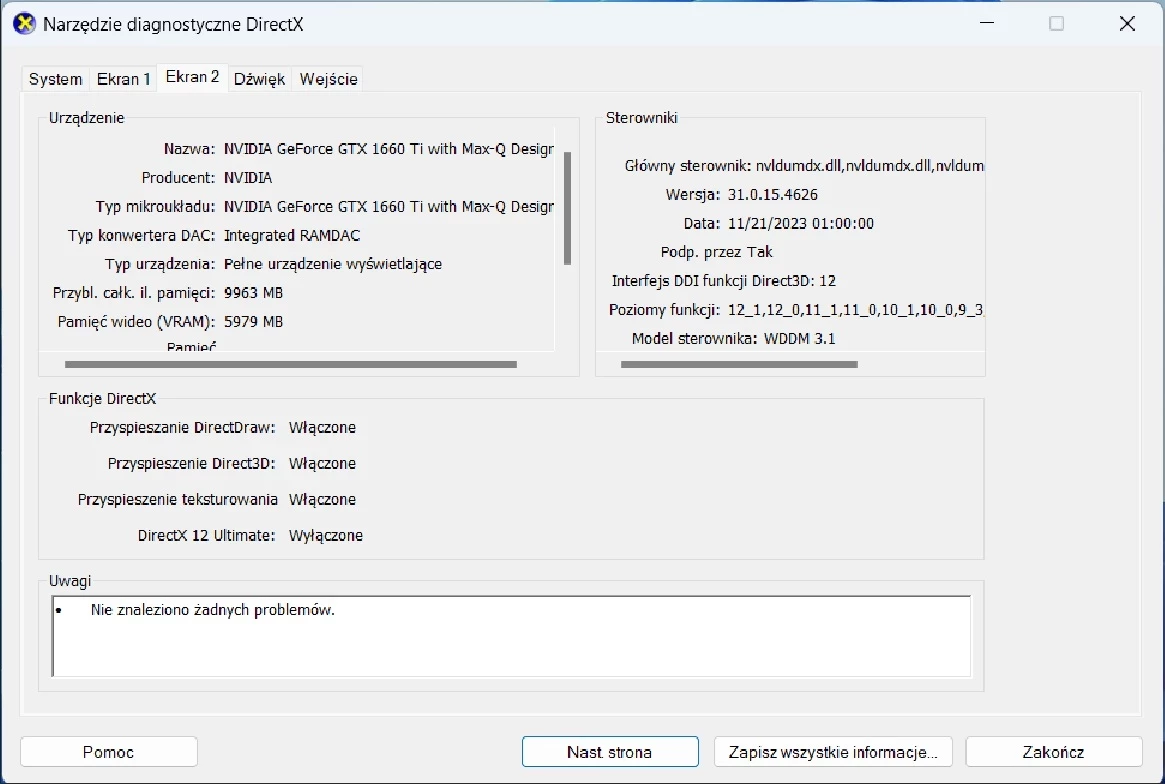
Task: Click the Podp. przez Tak line
Action: (x=716, y=253)
